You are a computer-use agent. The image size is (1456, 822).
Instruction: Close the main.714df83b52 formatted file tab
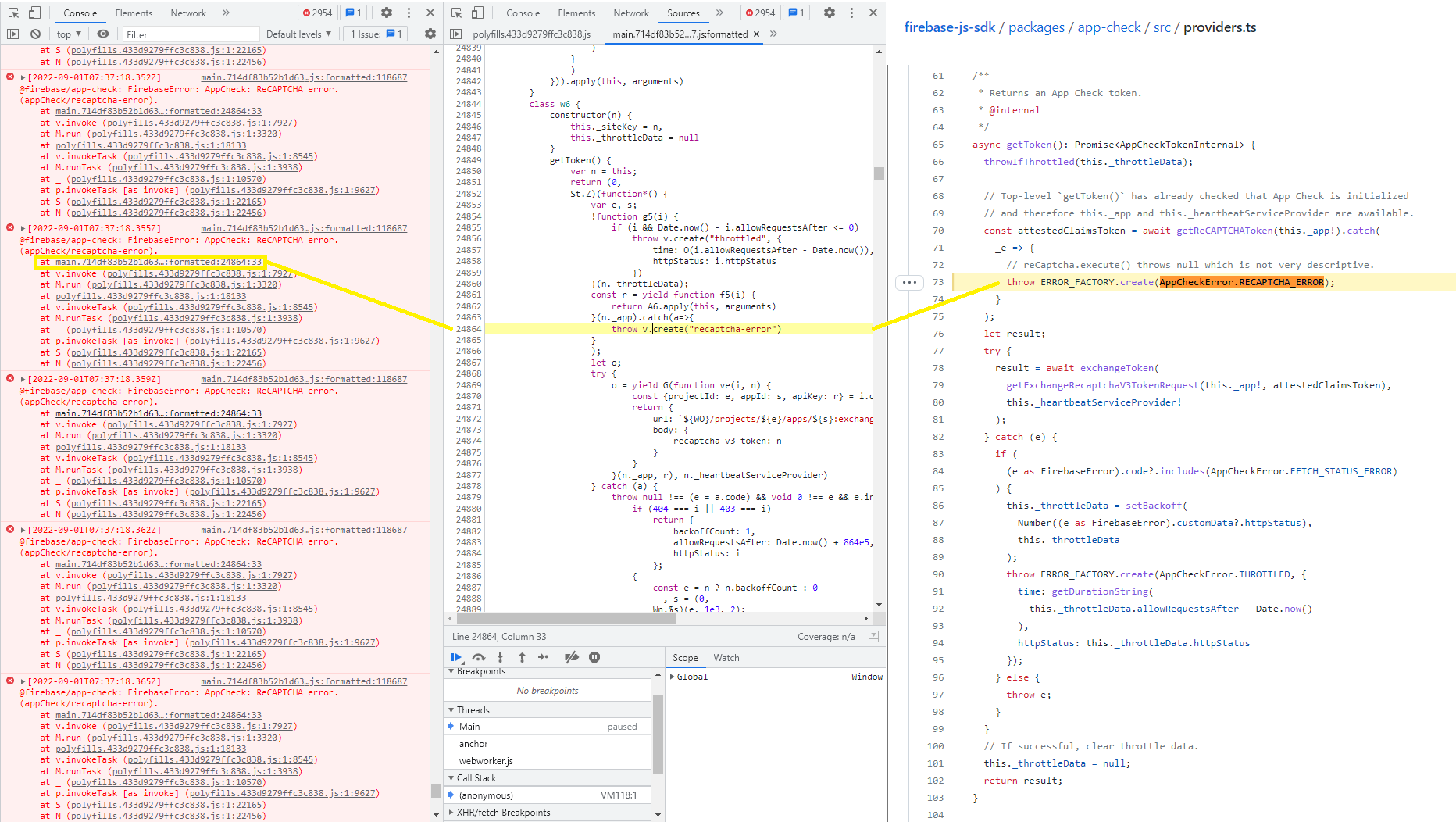coord(756,34)
